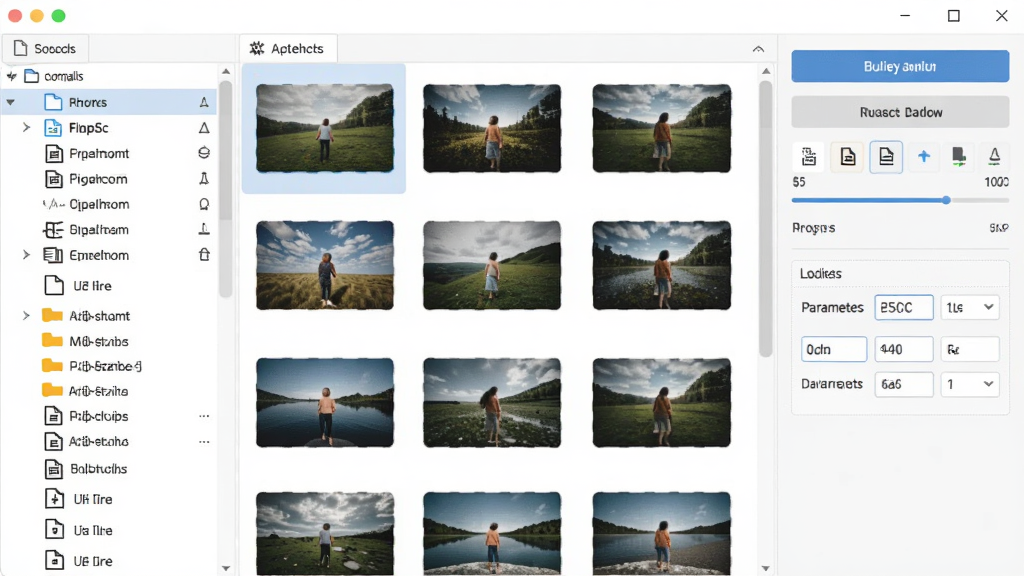The image size is (1024, 576).
Task: Select the first selected thumbnail
Action: (x=325, y=128)
